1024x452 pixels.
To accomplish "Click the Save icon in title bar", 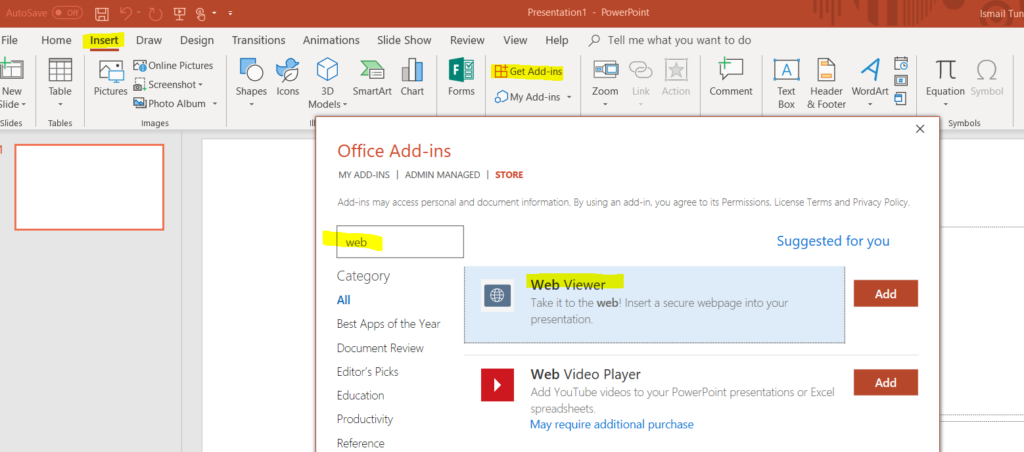I will 102,13.
